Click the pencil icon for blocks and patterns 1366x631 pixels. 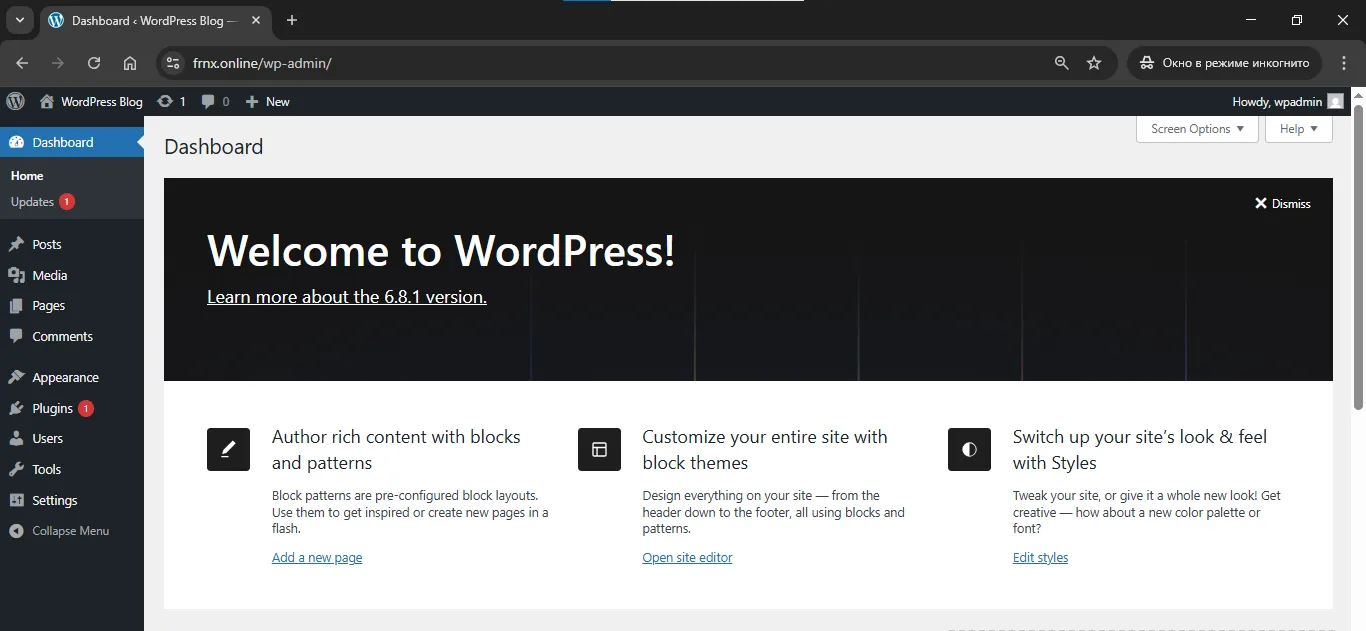click(228, 449)
